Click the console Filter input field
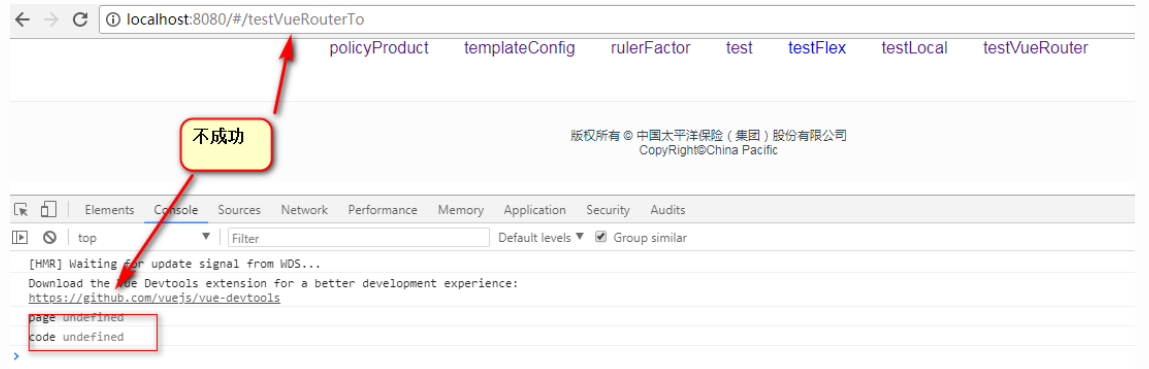The height and width of the screenshot is (369, 1149). tap(358, 237)
